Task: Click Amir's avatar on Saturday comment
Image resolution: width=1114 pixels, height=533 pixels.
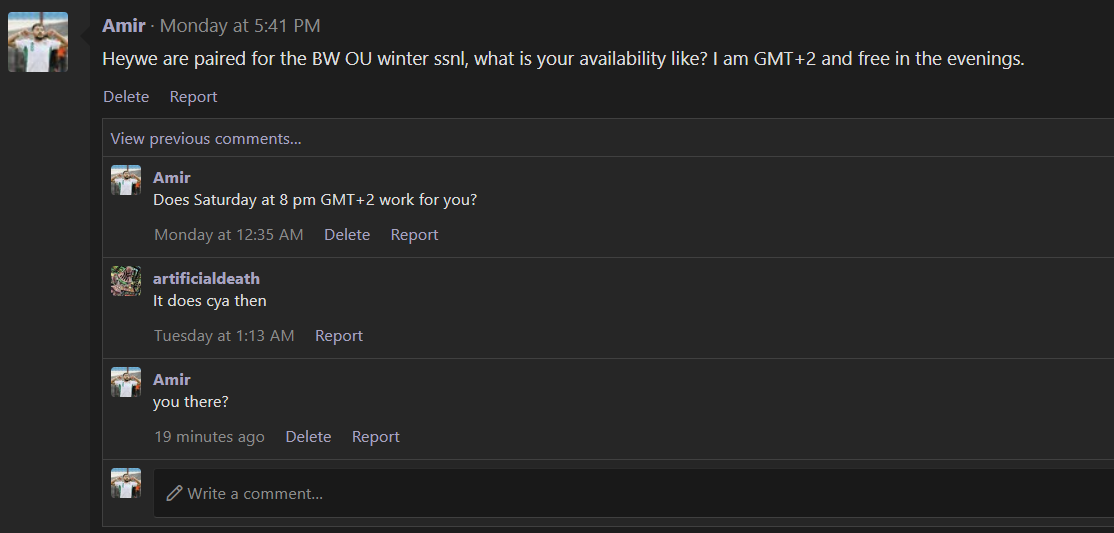Action: click(126, 181)
